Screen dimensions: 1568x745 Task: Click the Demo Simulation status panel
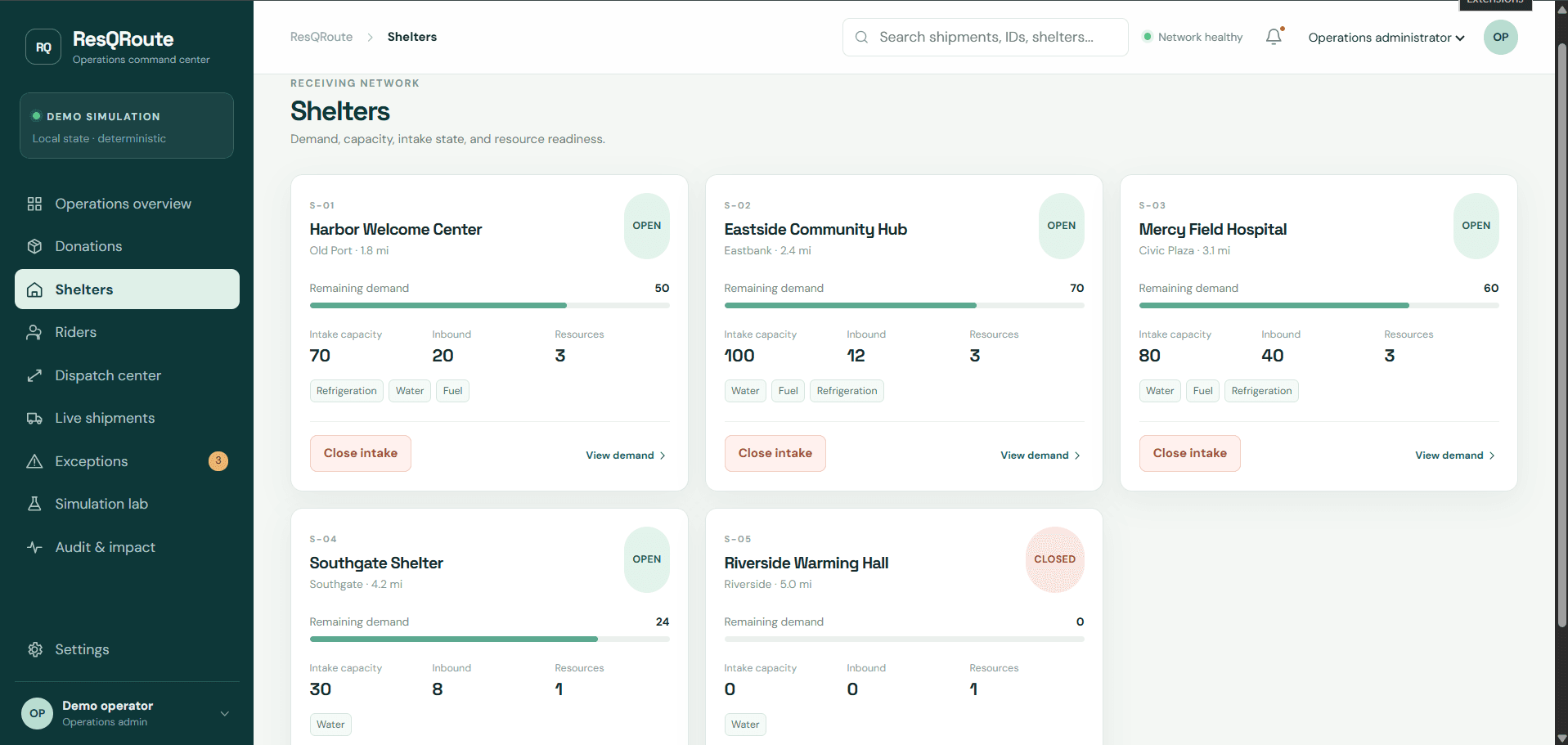127,126
